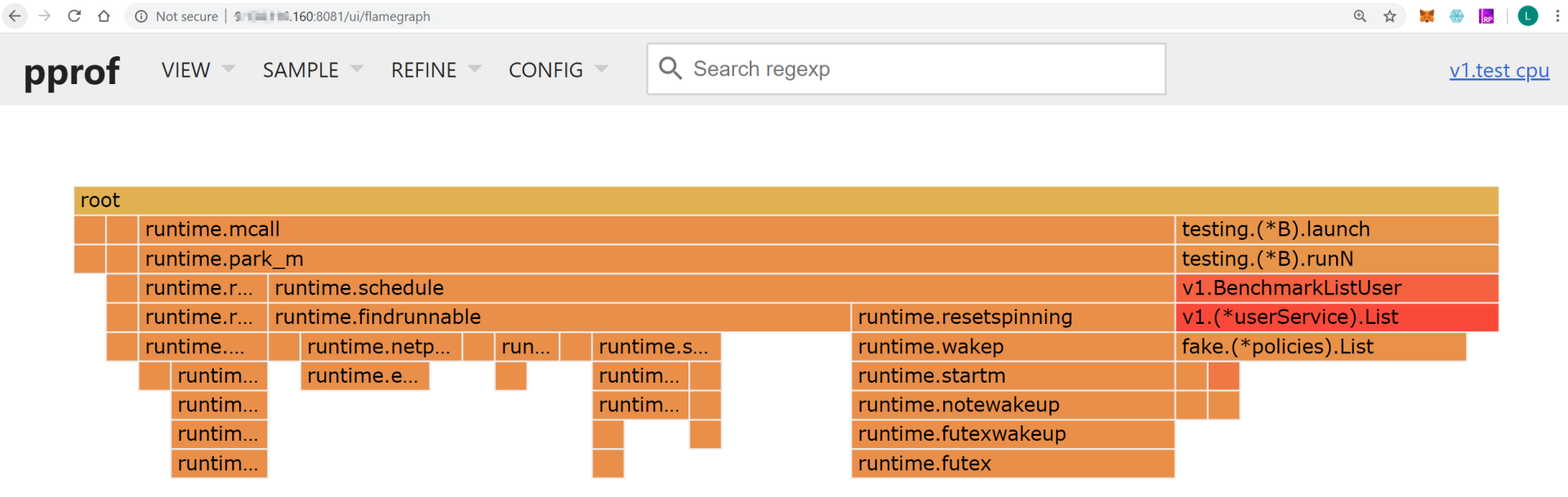This screenshot has width=1568, height=497.
Task: Go to the browser home page icon
Action: pyautogui.click(x=104, y=16)
